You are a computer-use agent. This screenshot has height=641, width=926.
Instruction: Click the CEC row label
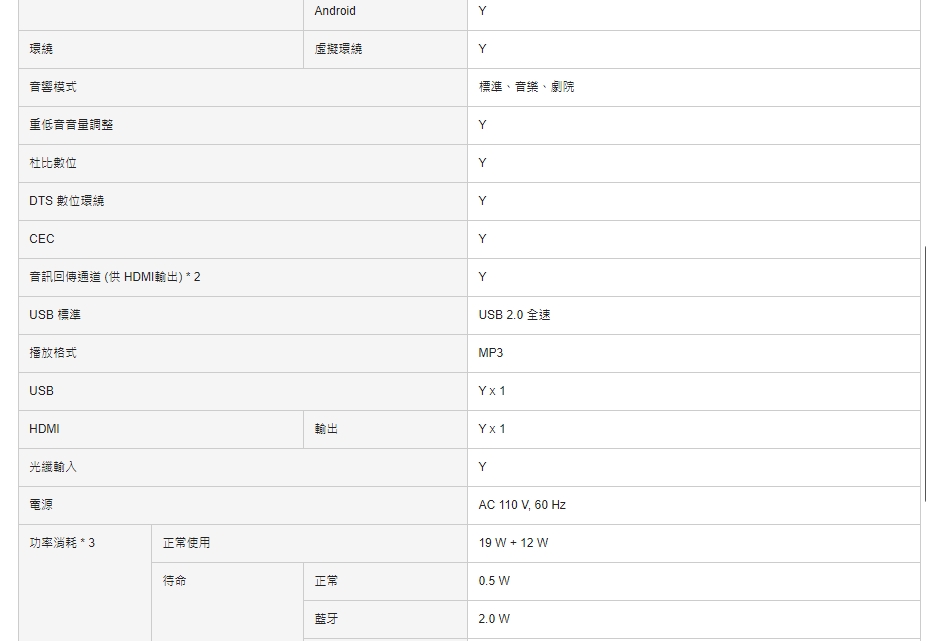point(42,239)
